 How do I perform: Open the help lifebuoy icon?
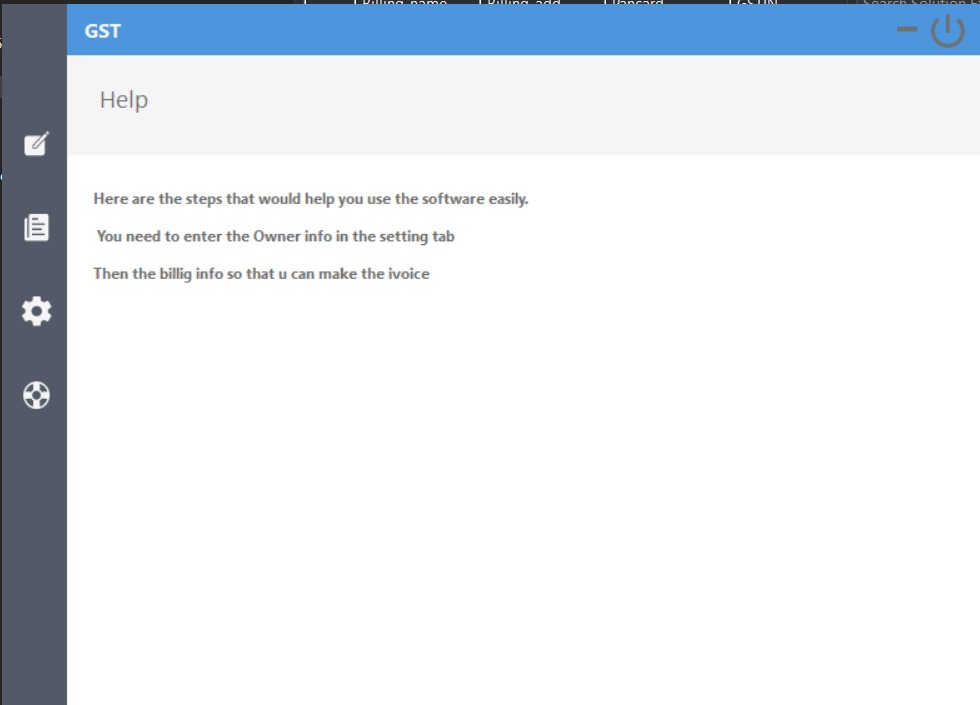pos(36,395)
